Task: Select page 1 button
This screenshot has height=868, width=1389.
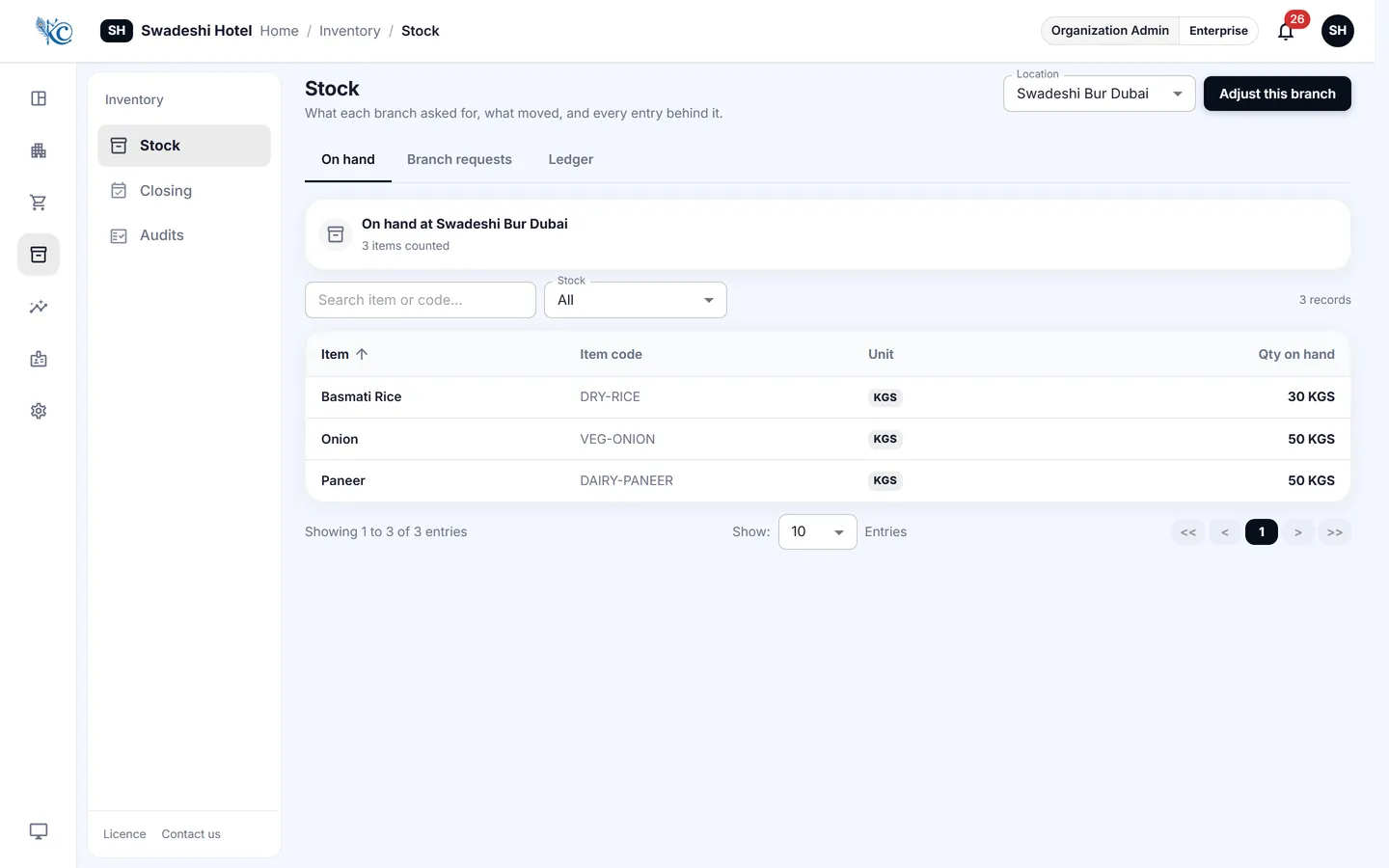Action: click(1262, 532)
